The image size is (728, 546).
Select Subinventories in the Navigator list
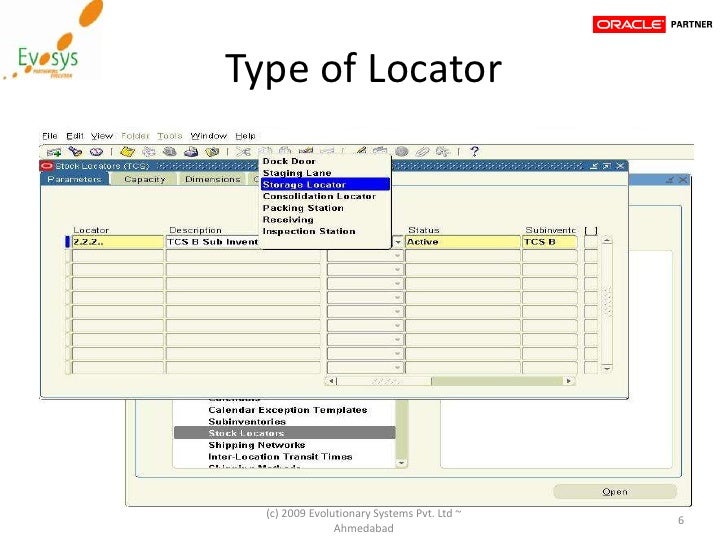[247, 422]
